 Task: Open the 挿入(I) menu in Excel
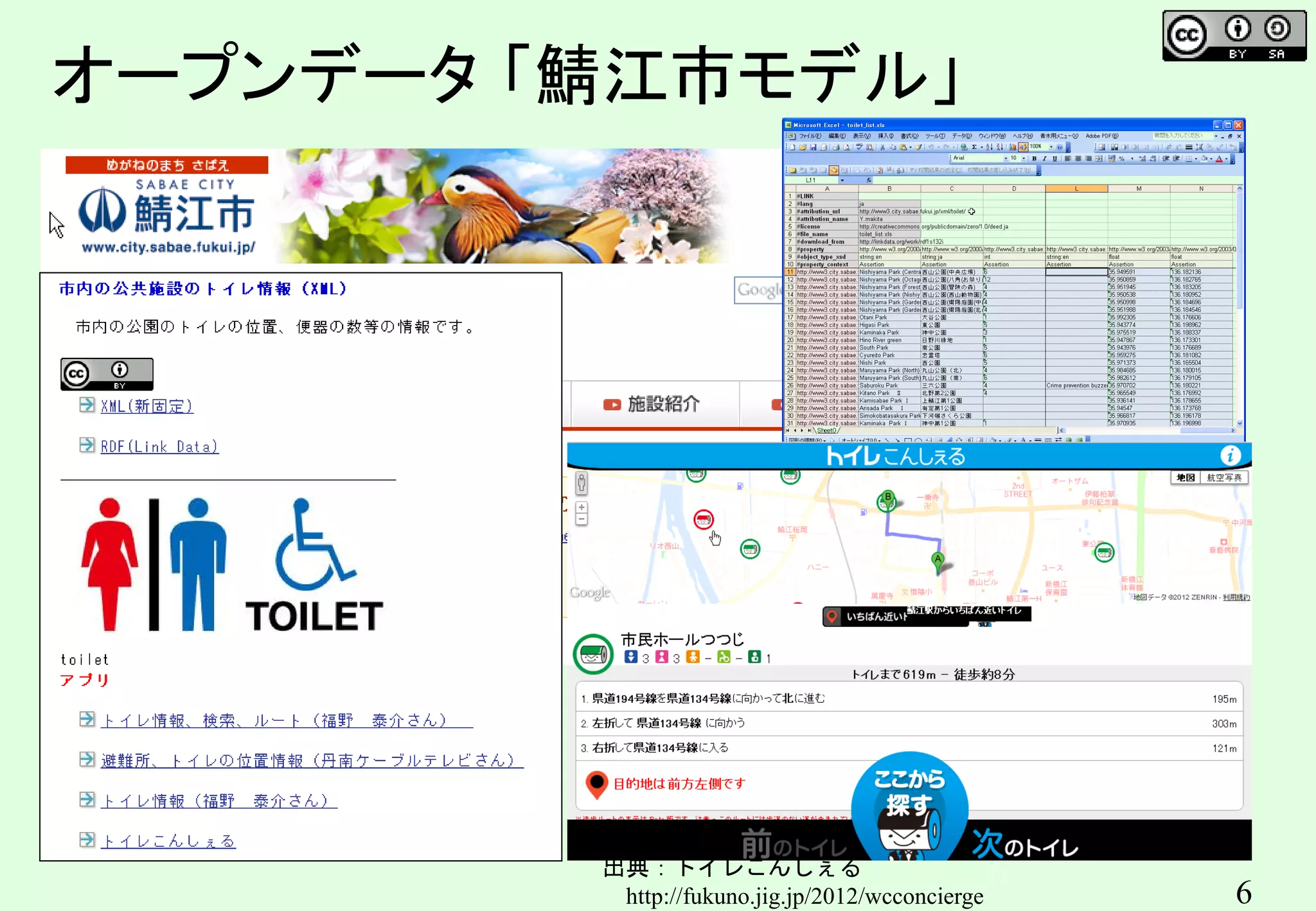(x=886, y=136)
